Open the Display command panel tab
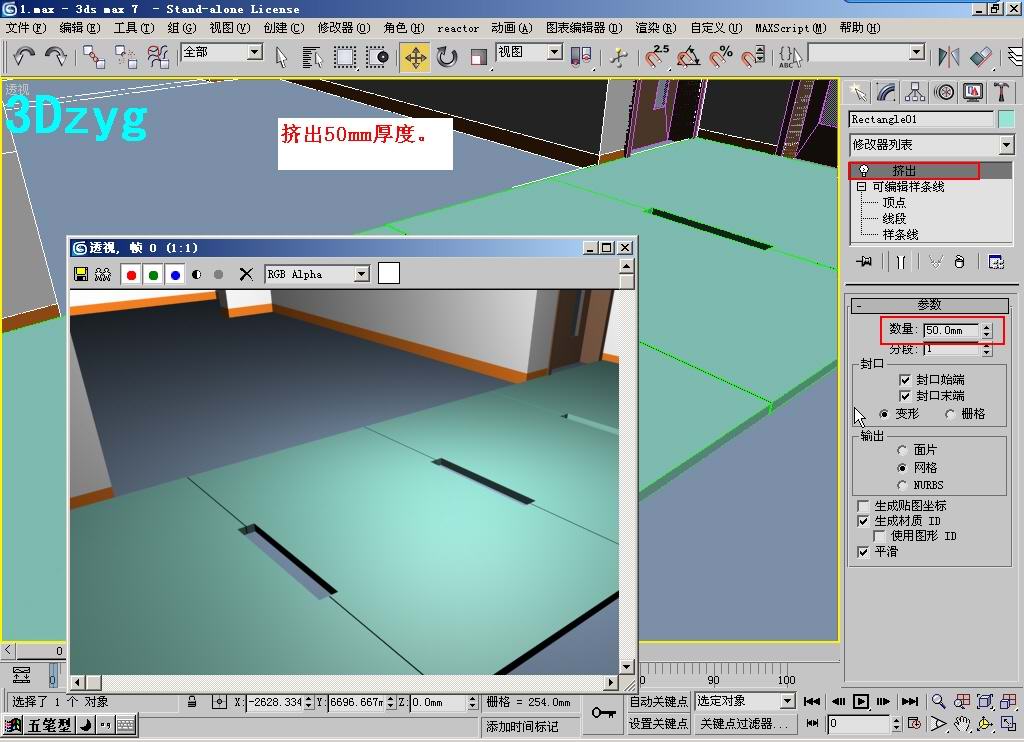The width and height of the screenshot is (1024, 742). pyautogui.click(x=973, y=92)
